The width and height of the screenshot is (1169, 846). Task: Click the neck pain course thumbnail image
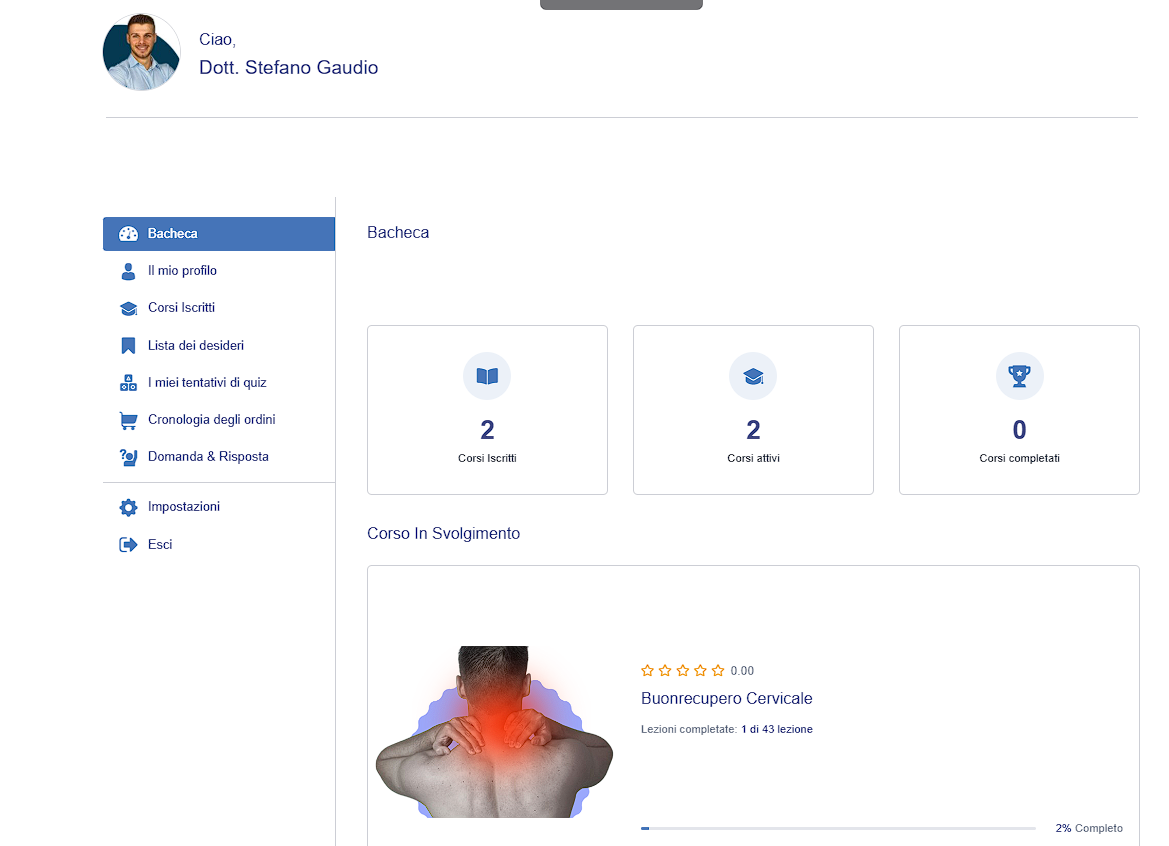pyautogui.click(x=494, y=732)
